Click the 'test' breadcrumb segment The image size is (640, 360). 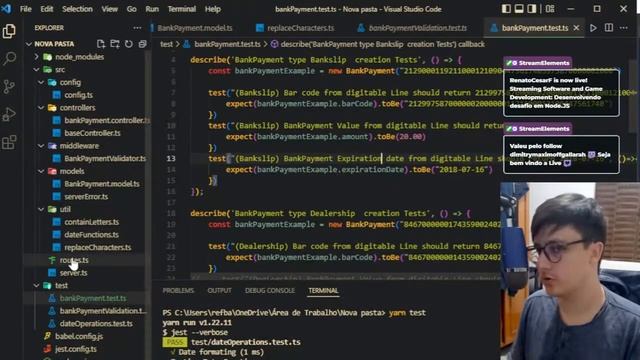(x=166, y=44)
